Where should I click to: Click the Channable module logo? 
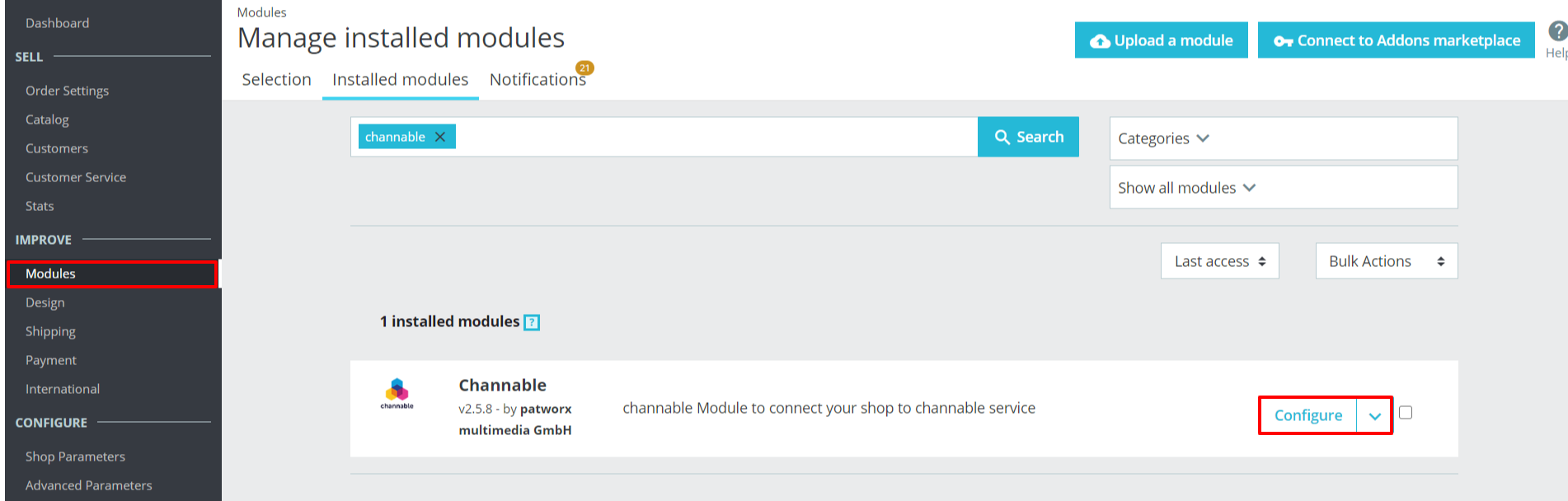click(x=397, y=393)
